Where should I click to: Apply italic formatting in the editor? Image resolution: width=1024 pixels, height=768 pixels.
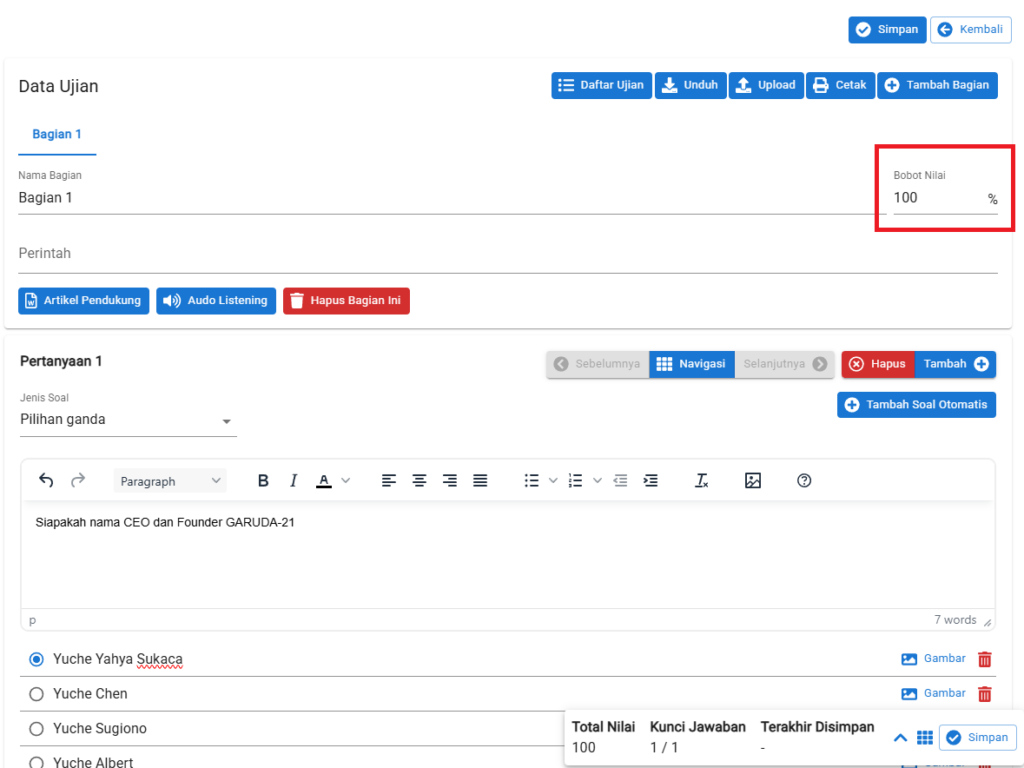[x=293, y=481]
